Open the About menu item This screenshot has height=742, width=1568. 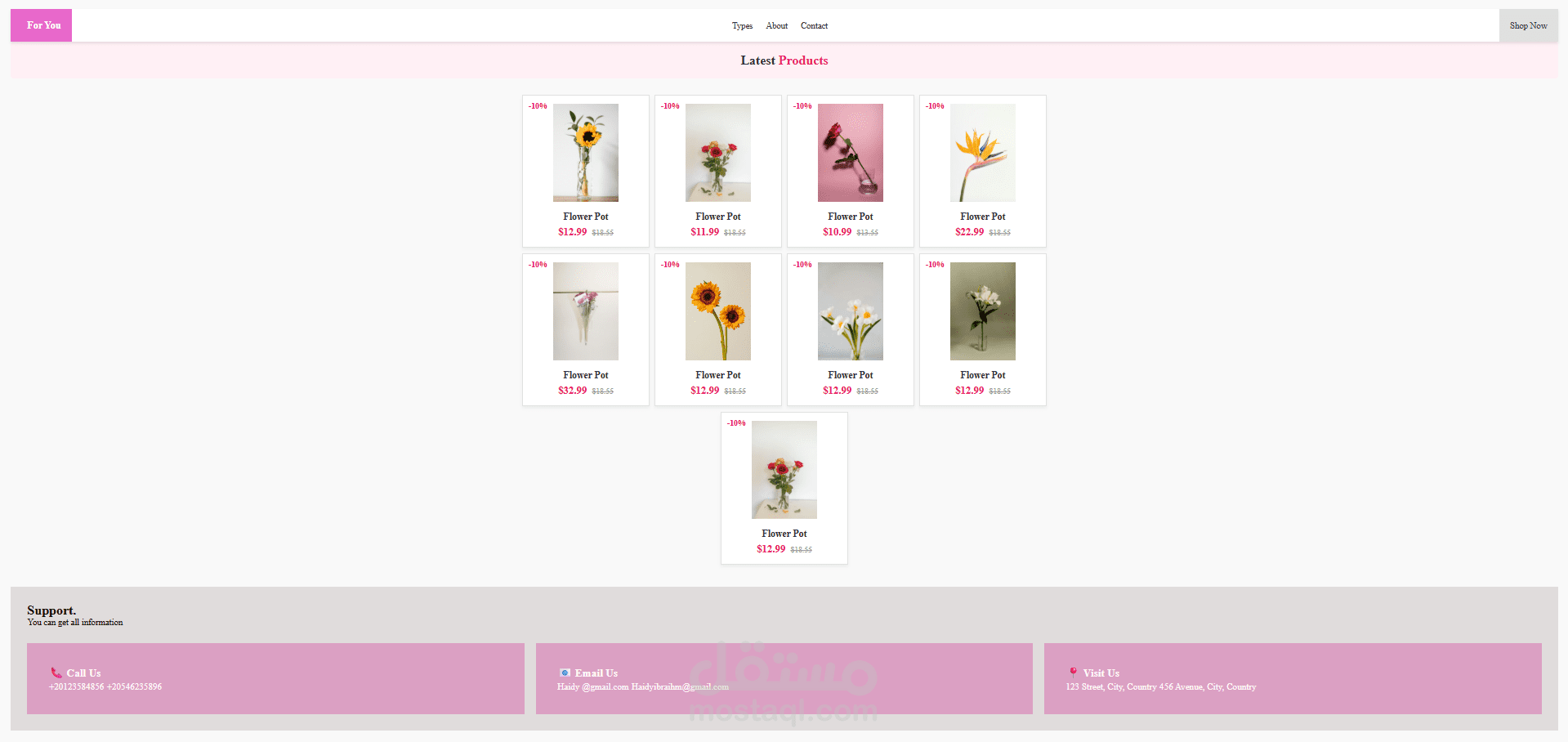tap(776, 25)
